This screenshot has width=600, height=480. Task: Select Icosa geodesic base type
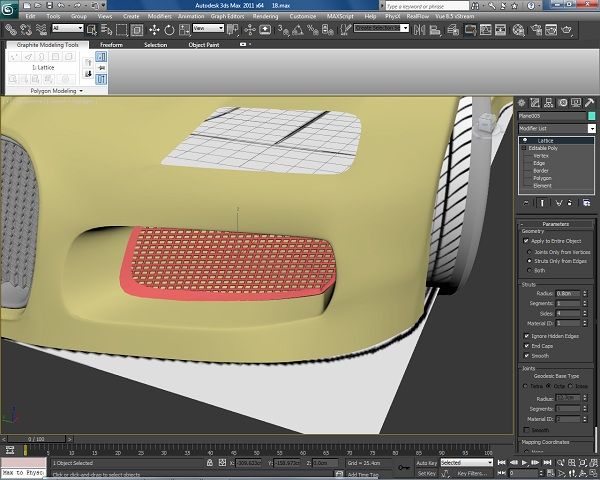571,386
